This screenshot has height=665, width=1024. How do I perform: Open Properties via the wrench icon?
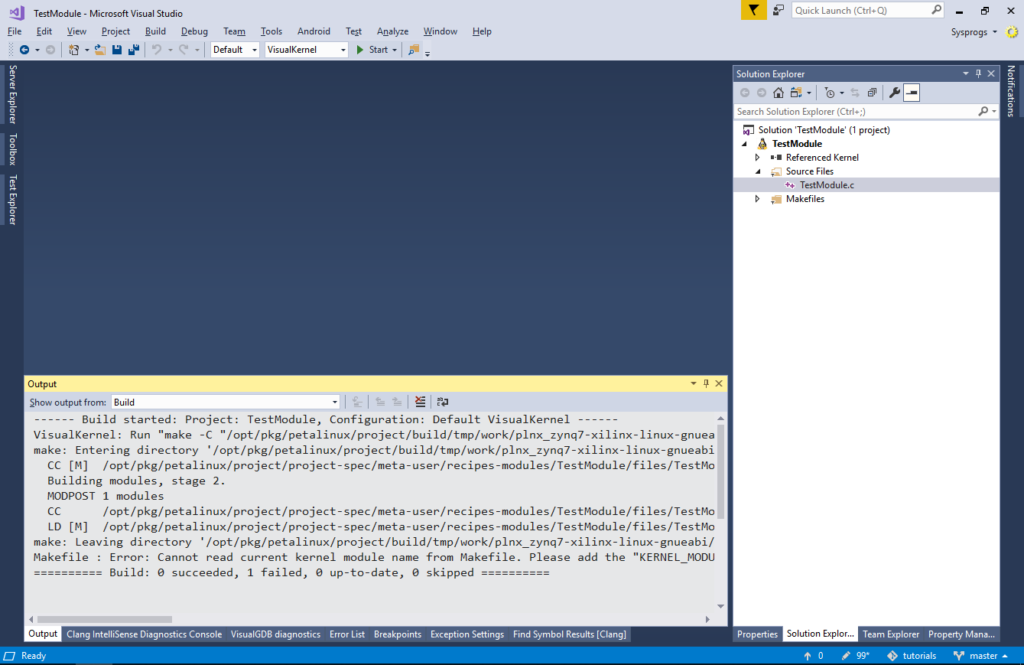[895, 93]
